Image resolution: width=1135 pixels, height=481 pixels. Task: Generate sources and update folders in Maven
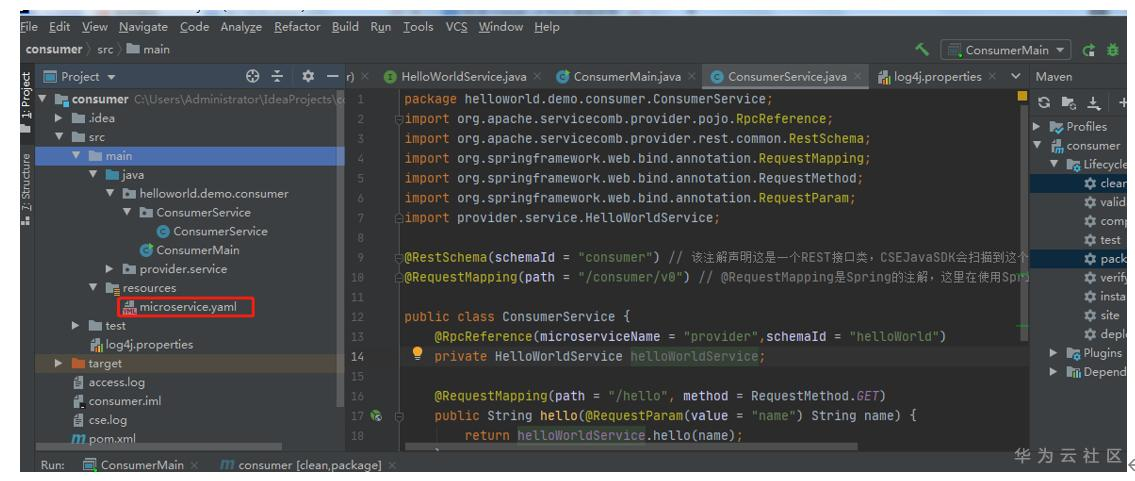click(x=1068, y=103)
